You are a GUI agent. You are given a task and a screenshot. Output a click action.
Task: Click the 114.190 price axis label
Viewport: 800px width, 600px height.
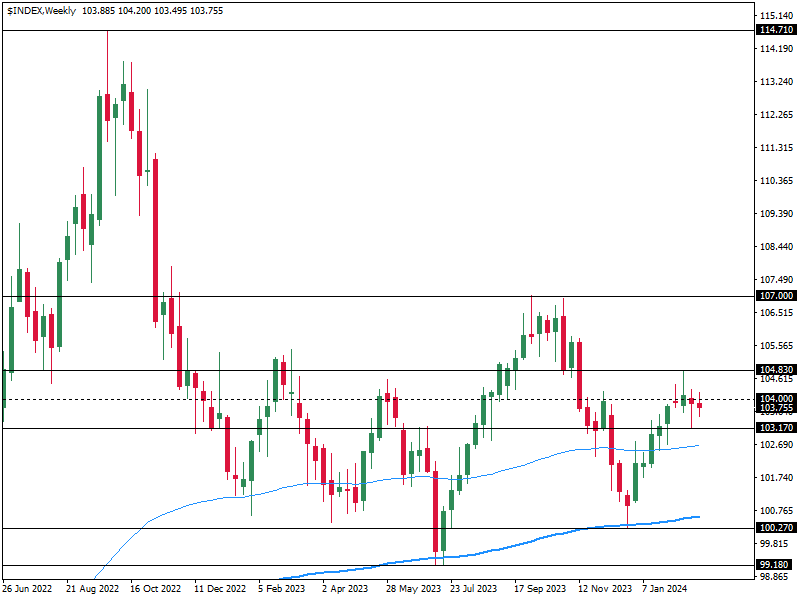[x=777, y=48]
